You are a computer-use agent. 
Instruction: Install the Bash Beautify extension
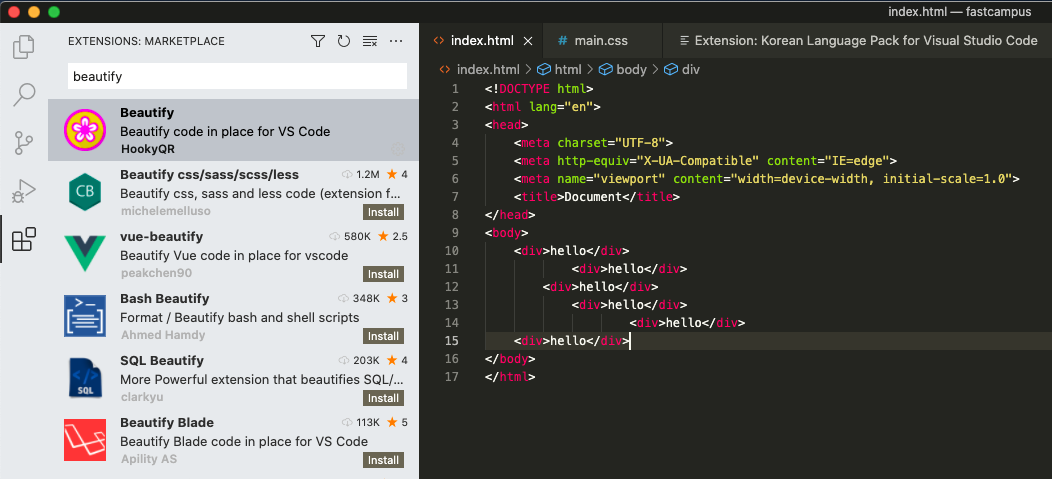[x=384, y=336]
